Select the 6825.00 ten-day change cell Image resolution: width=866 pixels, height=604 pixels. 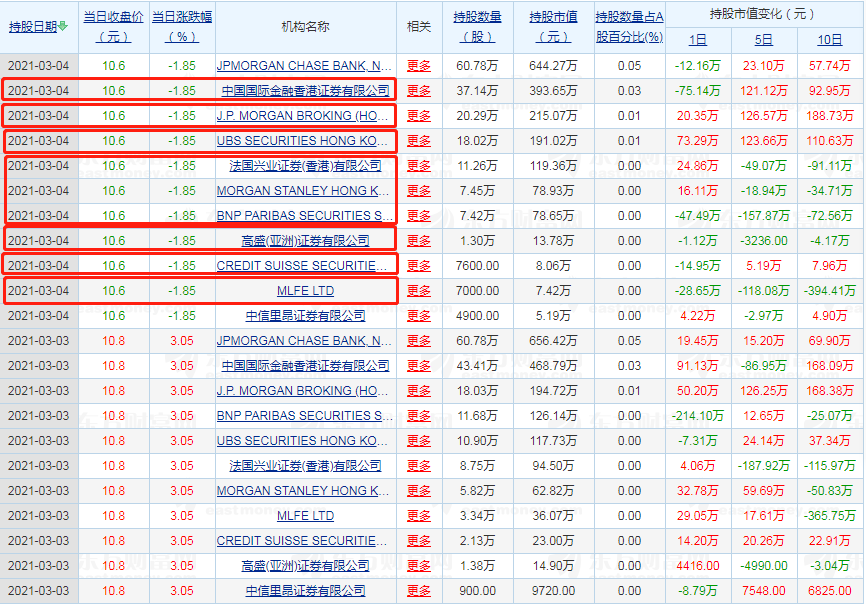click(830, 591)
